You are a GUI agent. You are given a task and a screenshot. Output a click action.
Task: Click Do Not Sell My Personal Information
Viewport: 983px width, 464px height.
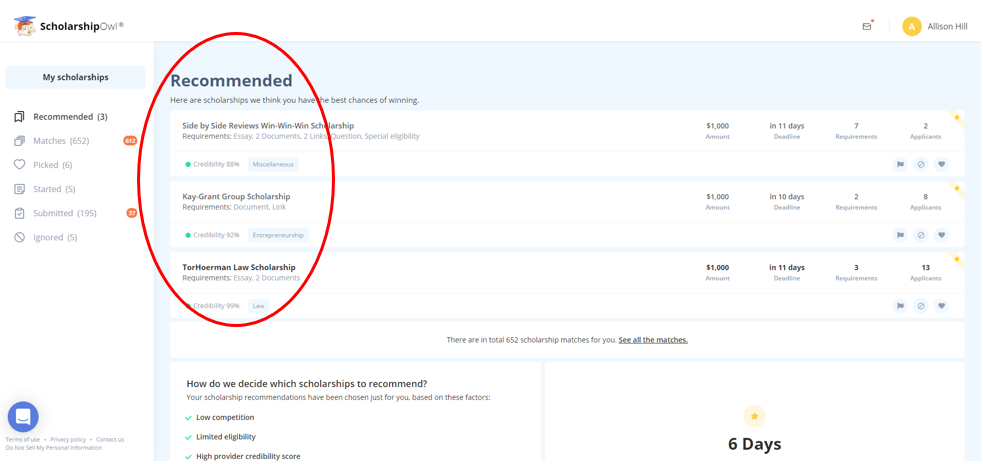[x=53, y=448]
